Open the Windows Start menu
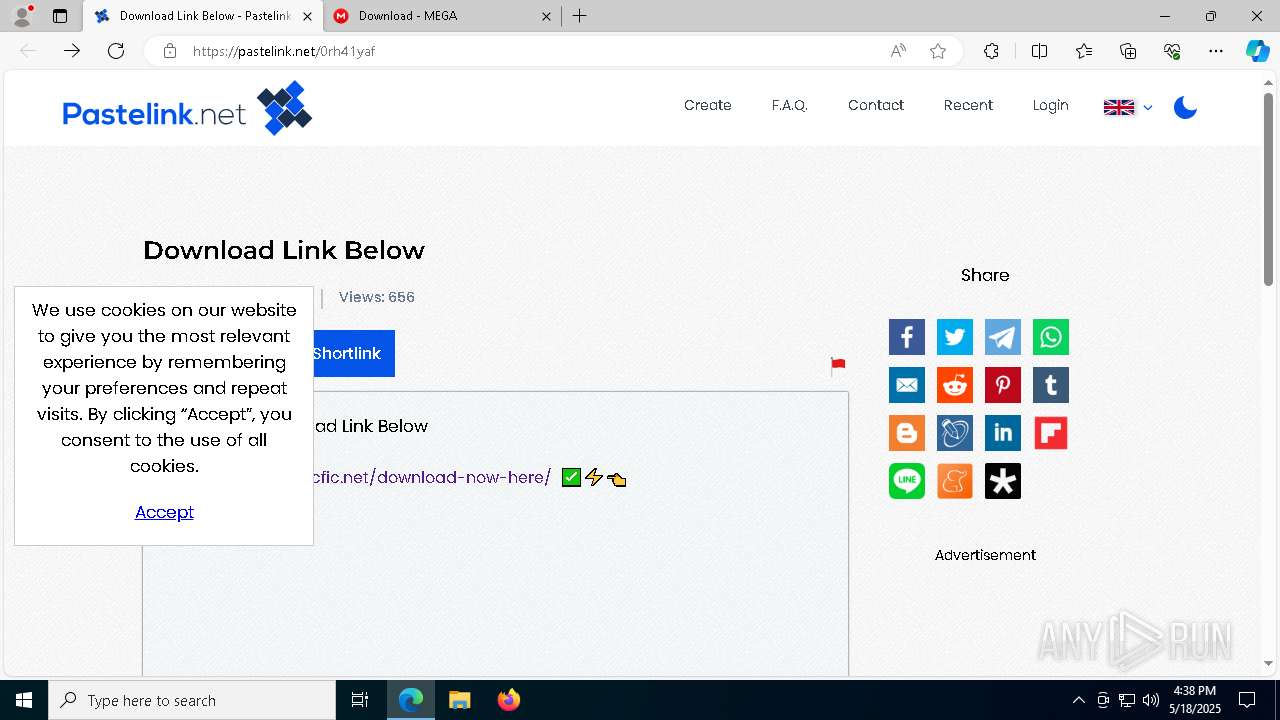The height and width of the screenshot is (720, 1280). point(24,700)
